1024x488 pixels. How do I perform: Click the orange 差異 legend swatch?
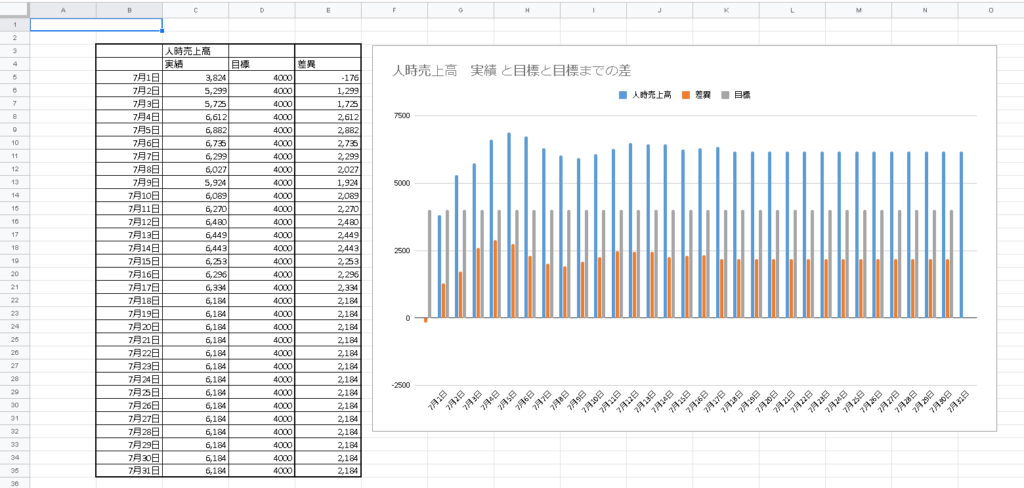coord(685,95)
